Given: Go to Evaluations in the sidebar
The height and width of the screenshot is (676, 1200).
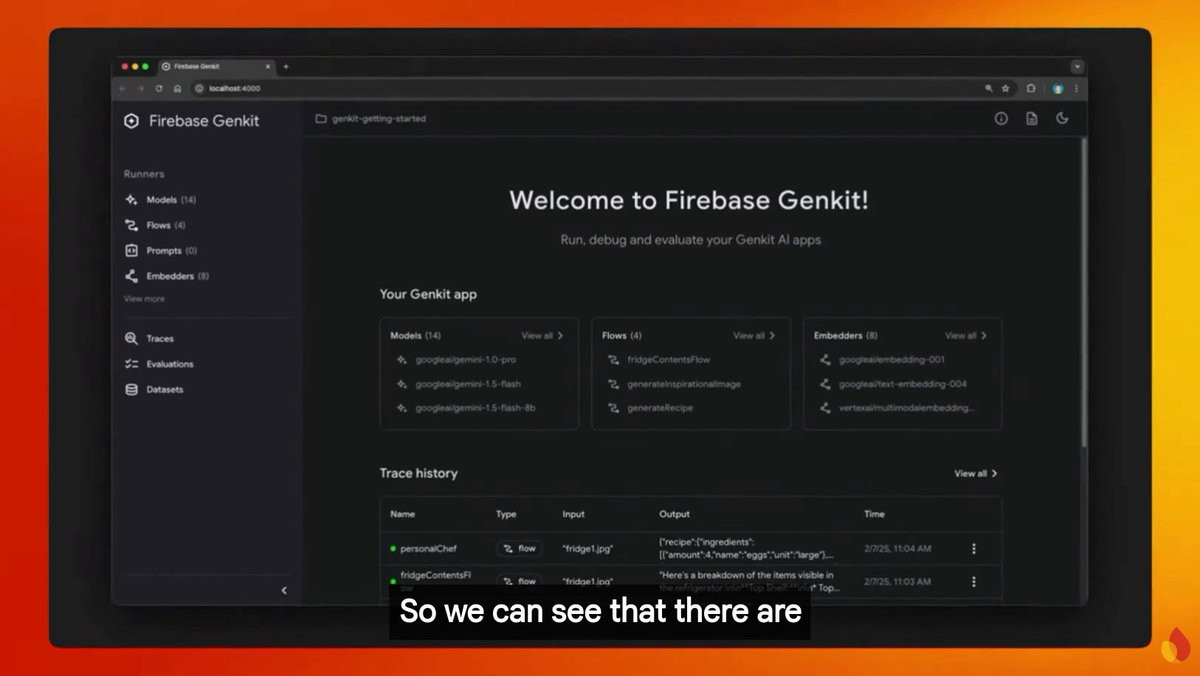Looking at the screenshot, I should tap(159, 364).
